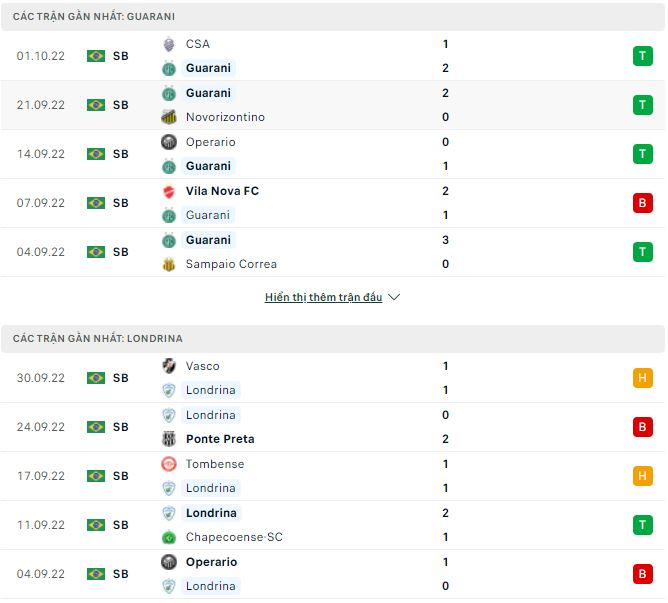Click the red B badge for Vila Nova match
Screen dimensions: 668x603
[x=642, y=203]
